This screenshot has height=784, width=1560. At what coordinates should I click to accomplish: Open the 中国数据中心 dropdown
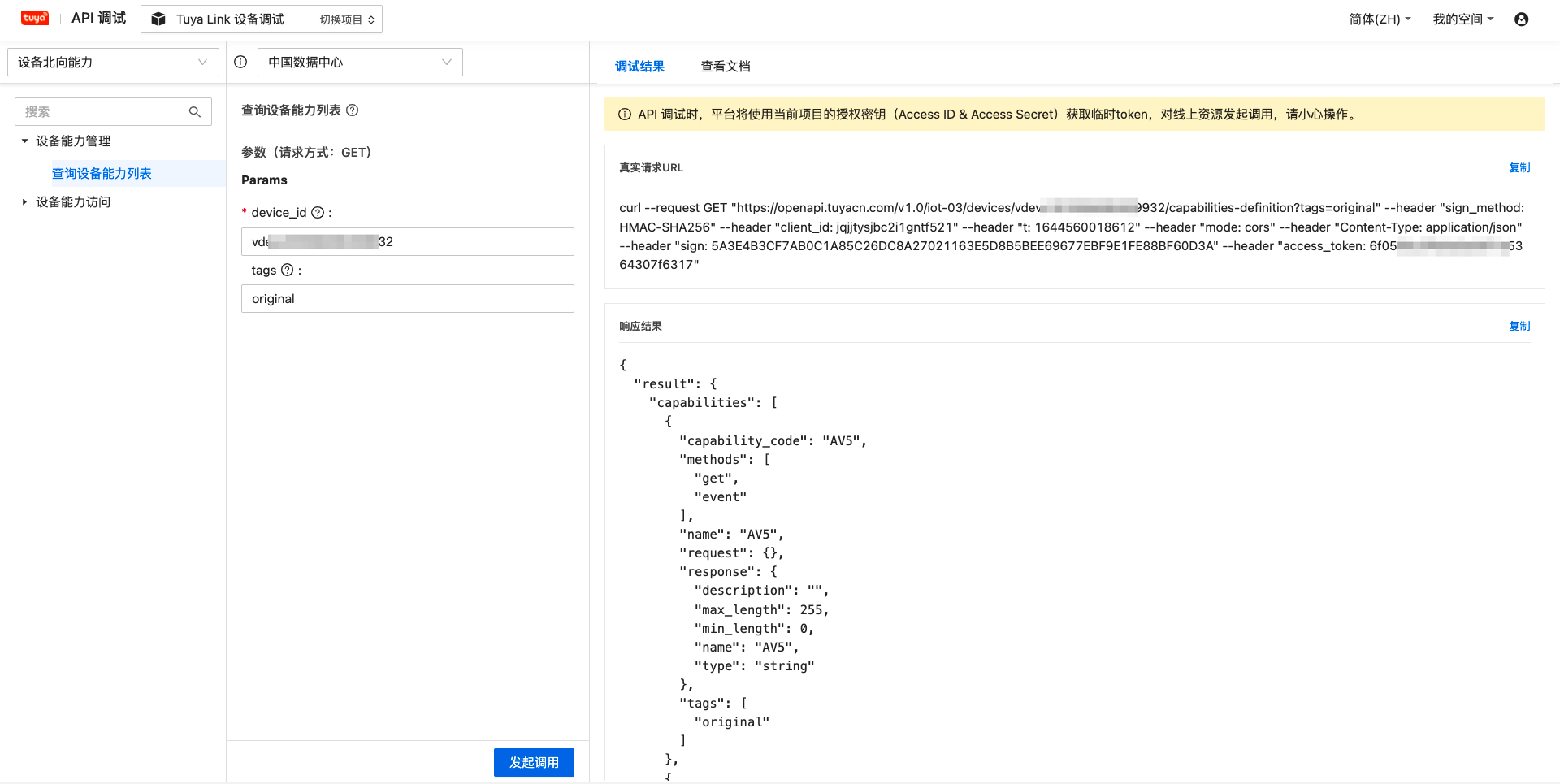(360, 62)
